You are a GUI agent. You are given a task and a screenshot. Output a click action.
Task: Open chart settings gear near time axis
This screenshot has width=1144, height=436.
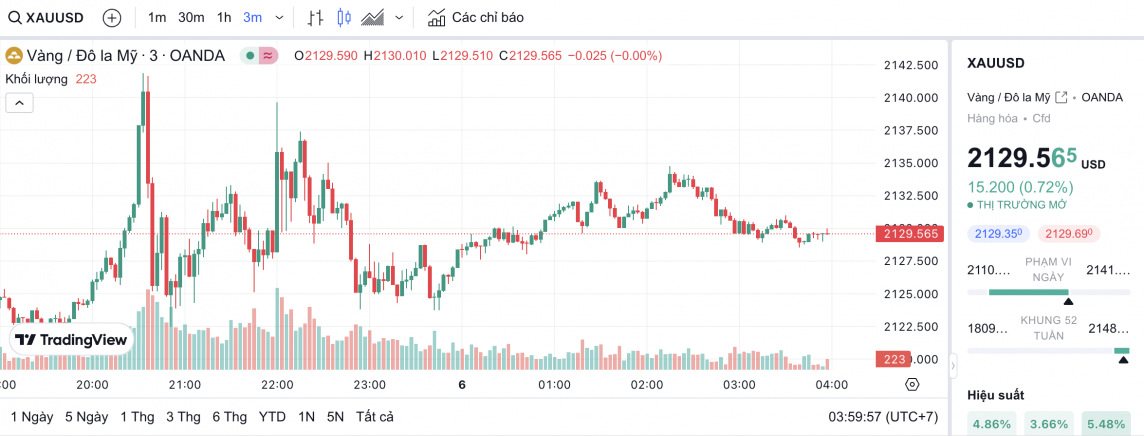coord(912,384)
